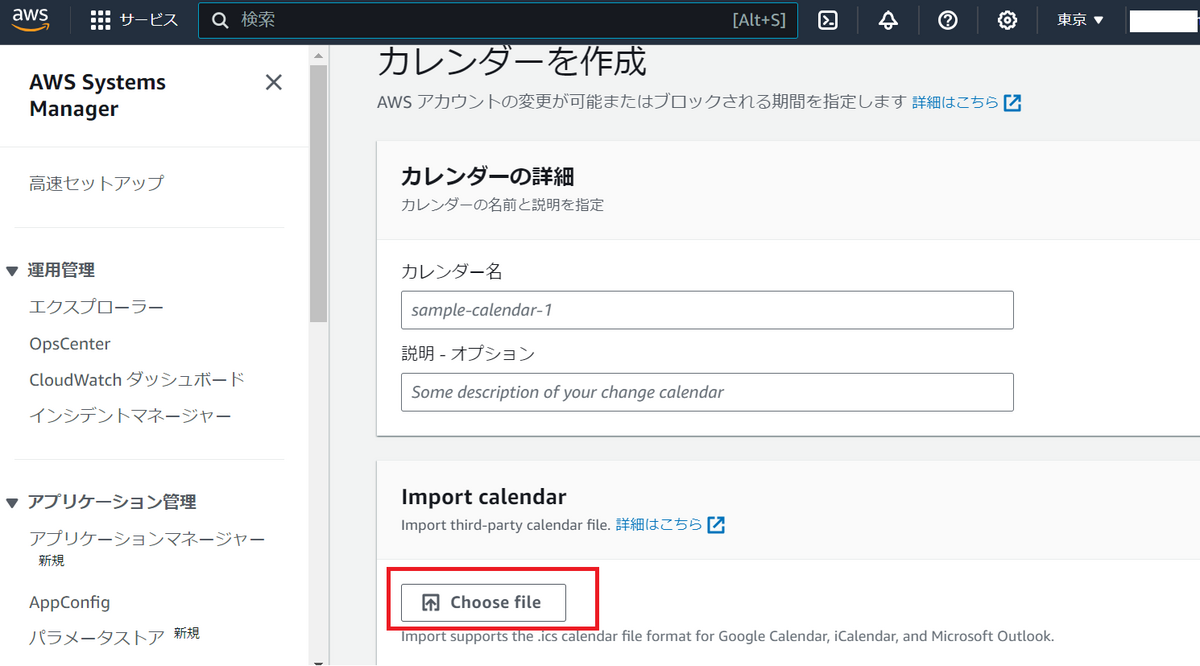Click the 検索 search field
Image resolution: width=1200 pixels, height=666 pixels.
pyautogui.click(x=498, y=20)
